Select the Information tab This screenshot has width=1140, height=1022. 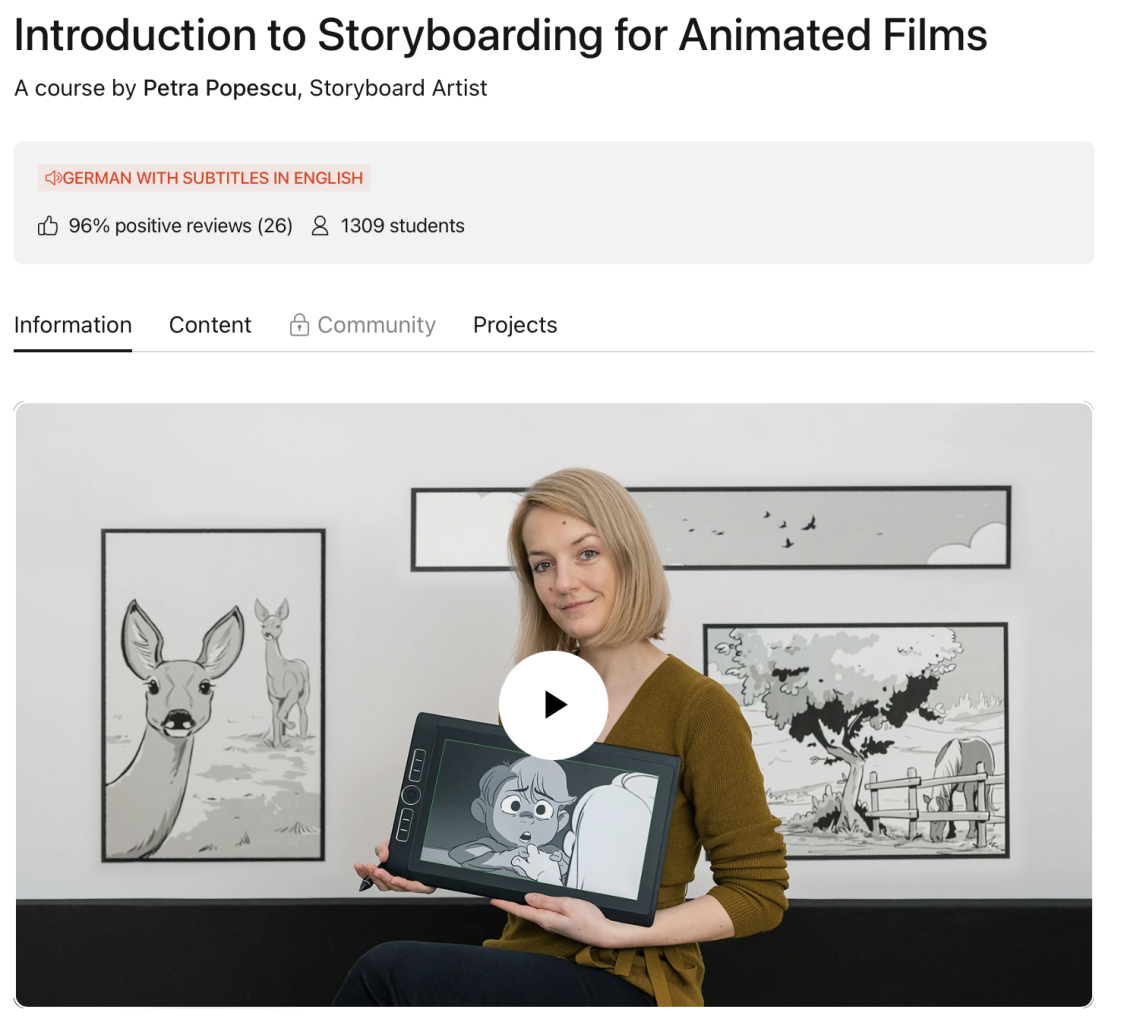coord(72,325)
